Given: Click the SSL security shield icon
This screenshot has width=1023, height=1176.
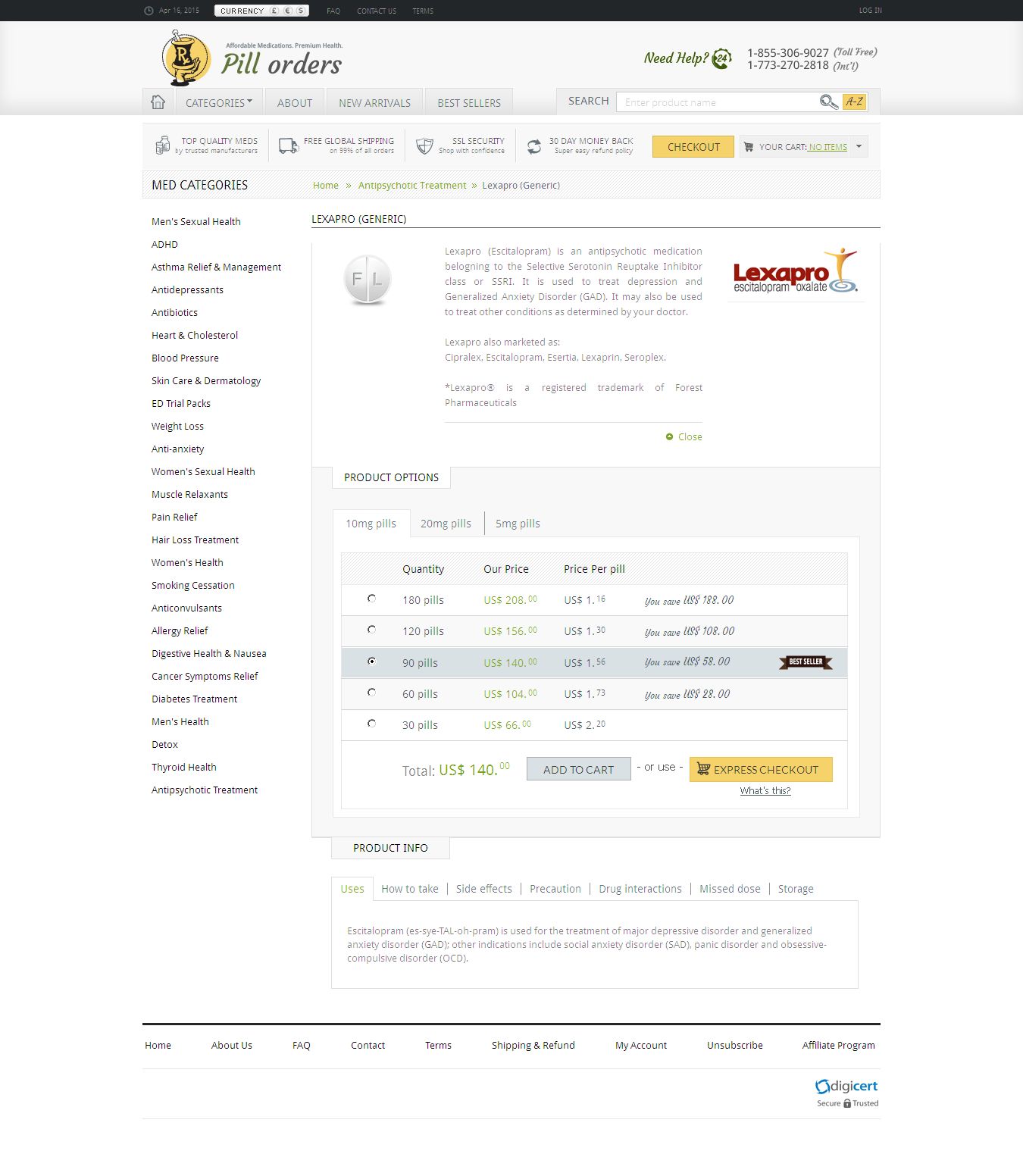Looking at the screenshot, I should (424, 145).
